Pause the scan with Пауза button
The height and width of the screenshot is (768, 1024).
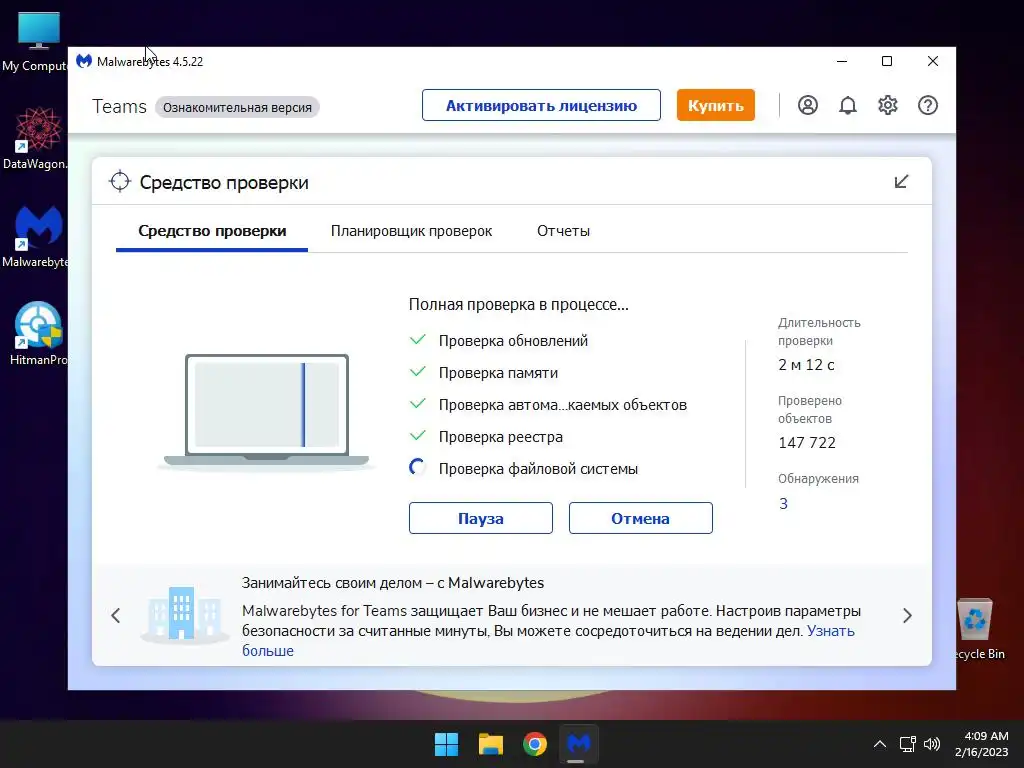click(x=481, y=518)
